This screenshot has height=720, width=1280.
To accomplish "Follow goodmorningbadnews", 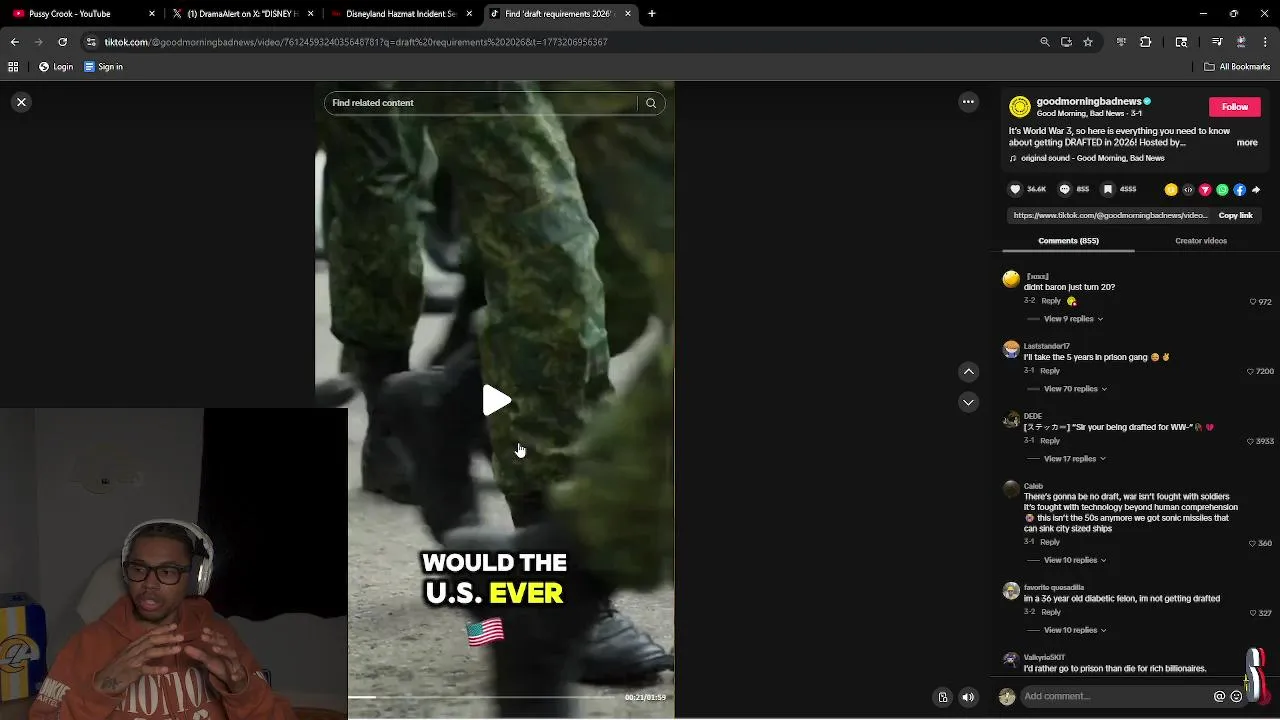I will click(x=1235, y=107).
